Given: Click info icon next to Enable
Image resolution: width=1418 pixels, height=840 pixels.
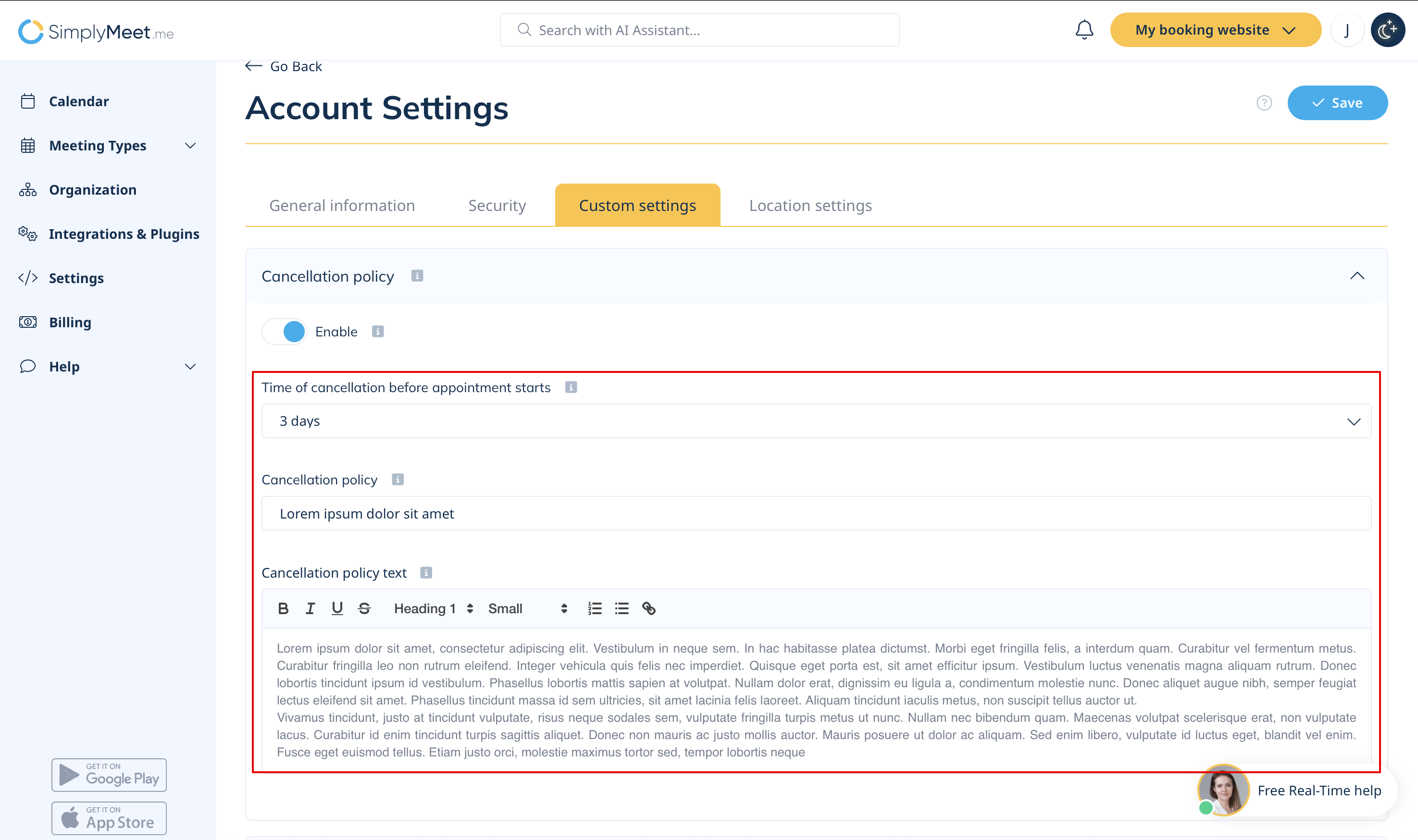Looking at the screenshot, I should 377,332.
